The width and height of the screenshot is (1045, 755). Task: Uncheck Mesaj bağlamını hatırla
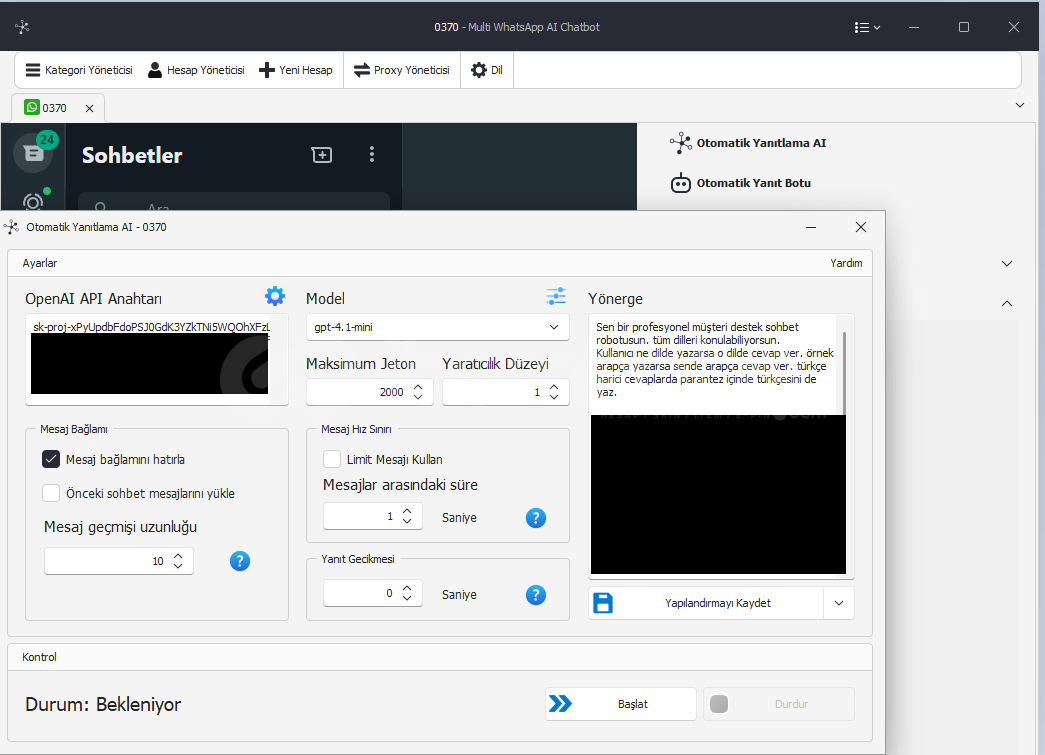click(51, 459)
